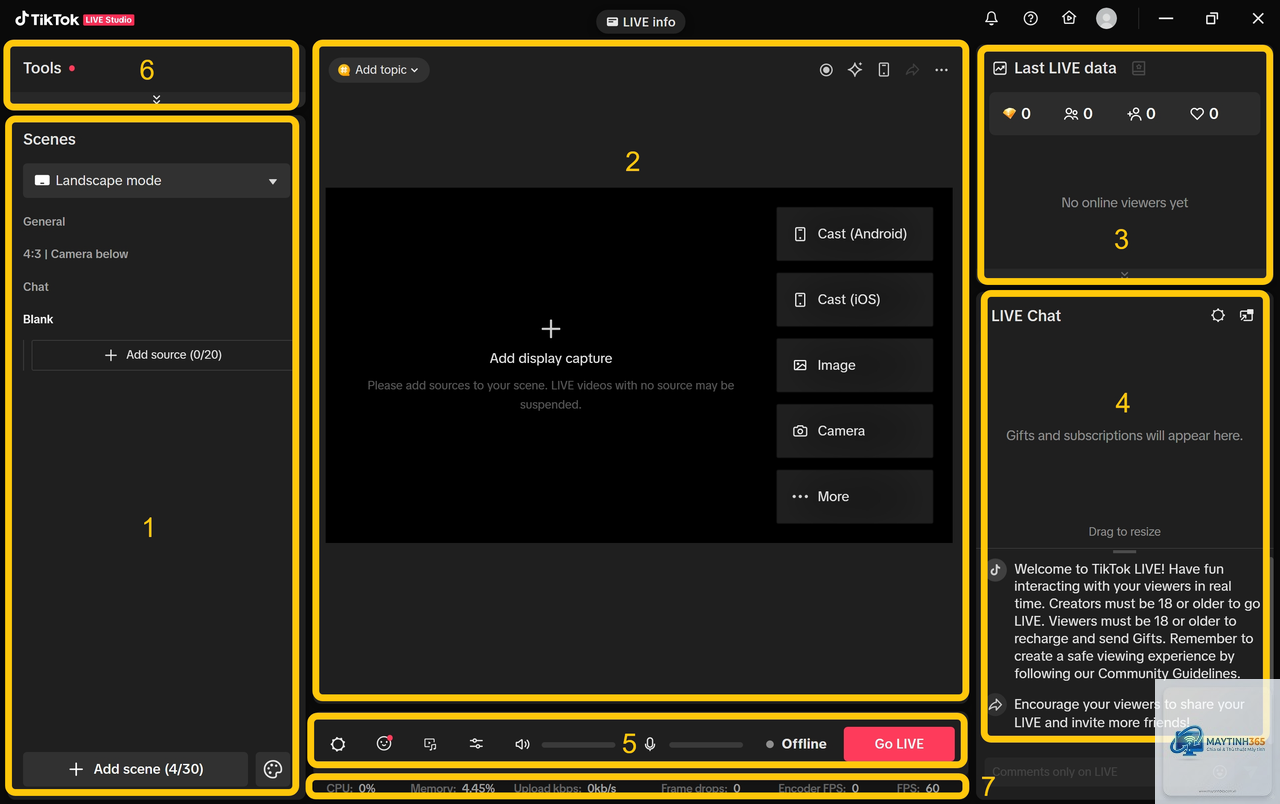The width and height of the screenshot is (1280, 804).
Task: Select the Blank scene
Action: 39,319
